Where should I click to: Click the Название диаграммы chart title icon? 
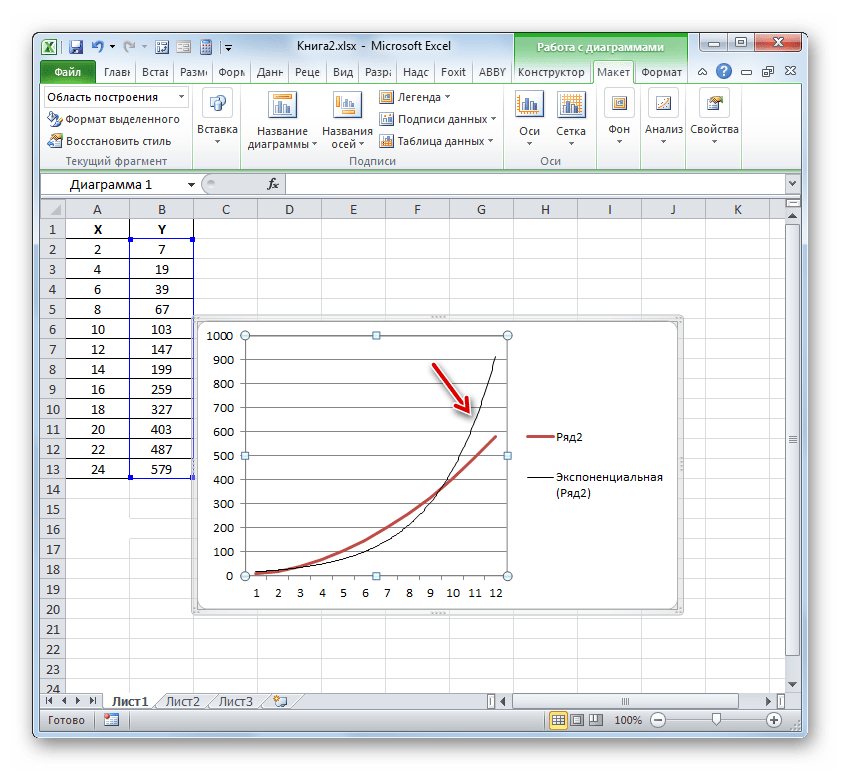click(x=282, y=105)
